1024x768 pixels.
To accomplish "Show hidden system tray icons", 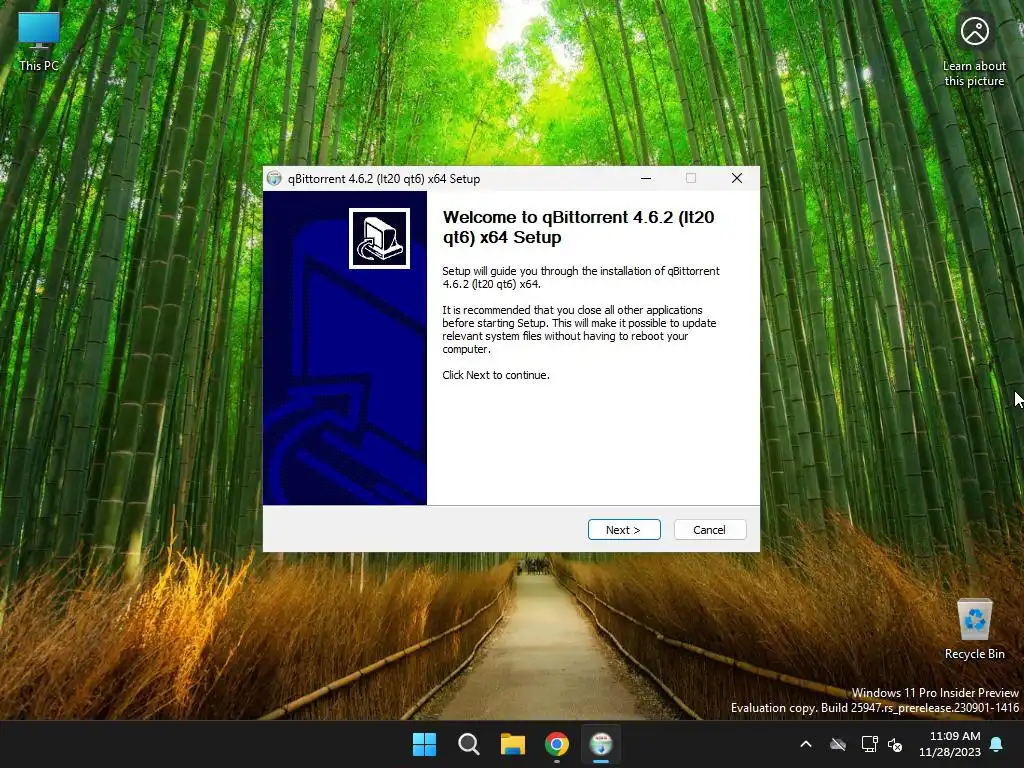I will pos(806,744).
